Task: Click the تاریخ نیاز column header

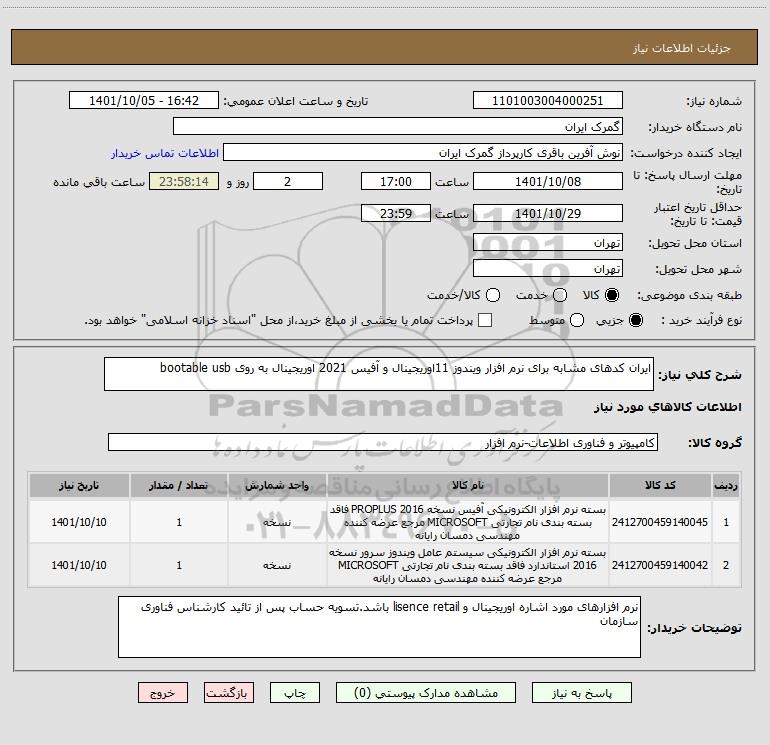Action: [79, 486]
